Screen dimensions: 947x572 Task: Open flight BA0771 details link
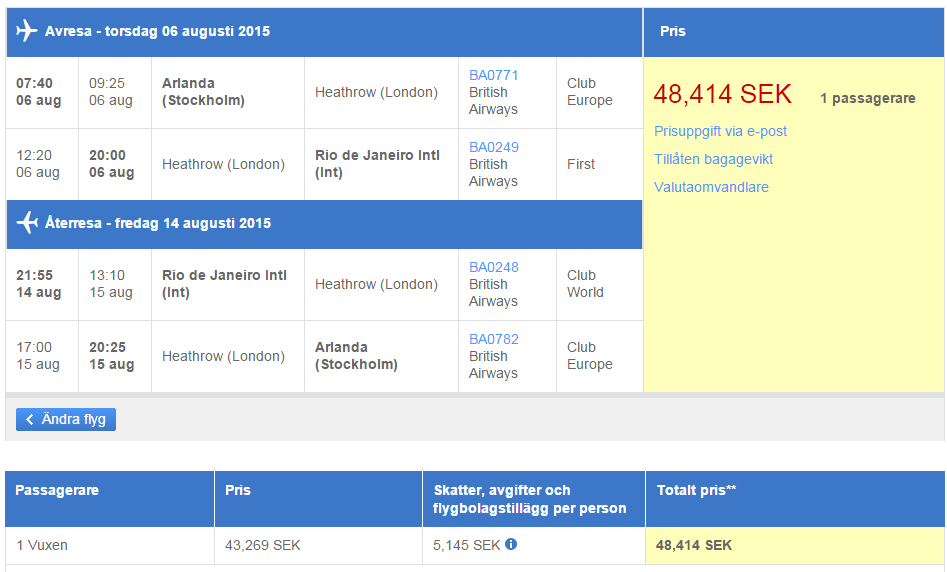(493, 75)
